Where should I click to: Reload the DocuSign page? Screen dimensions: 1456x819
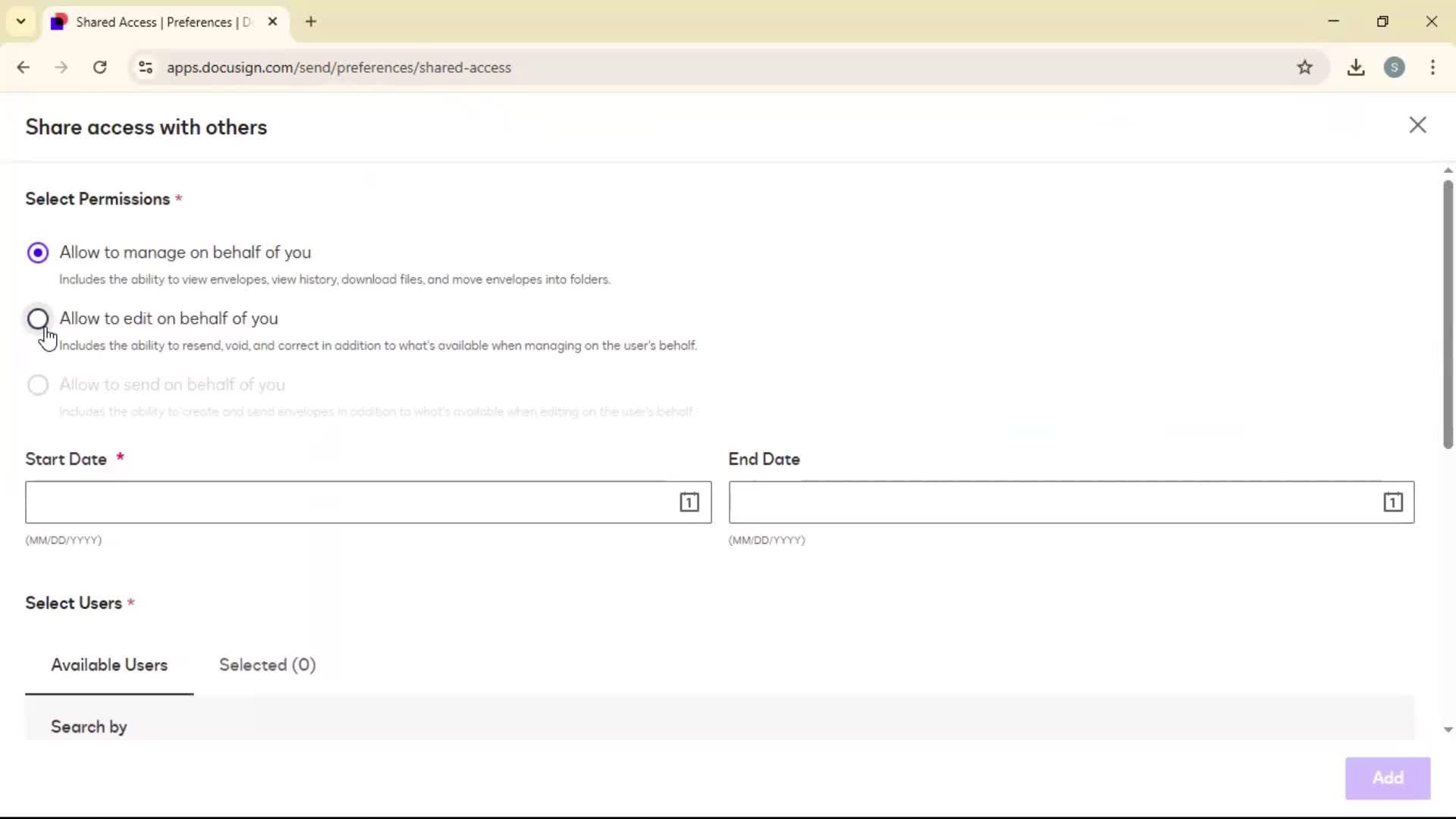(x=99, y=67)
